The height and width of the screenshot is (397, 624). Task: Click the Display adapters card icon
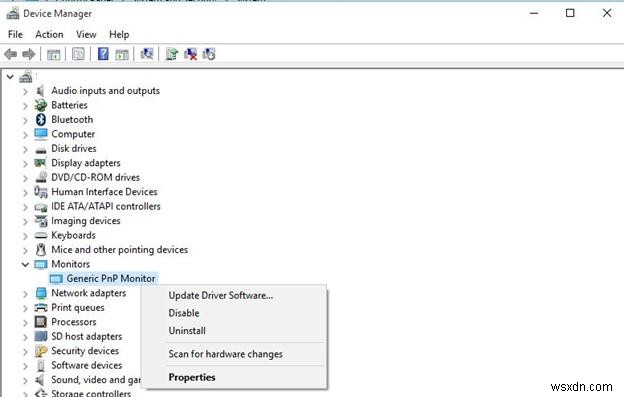coord(40,163)
